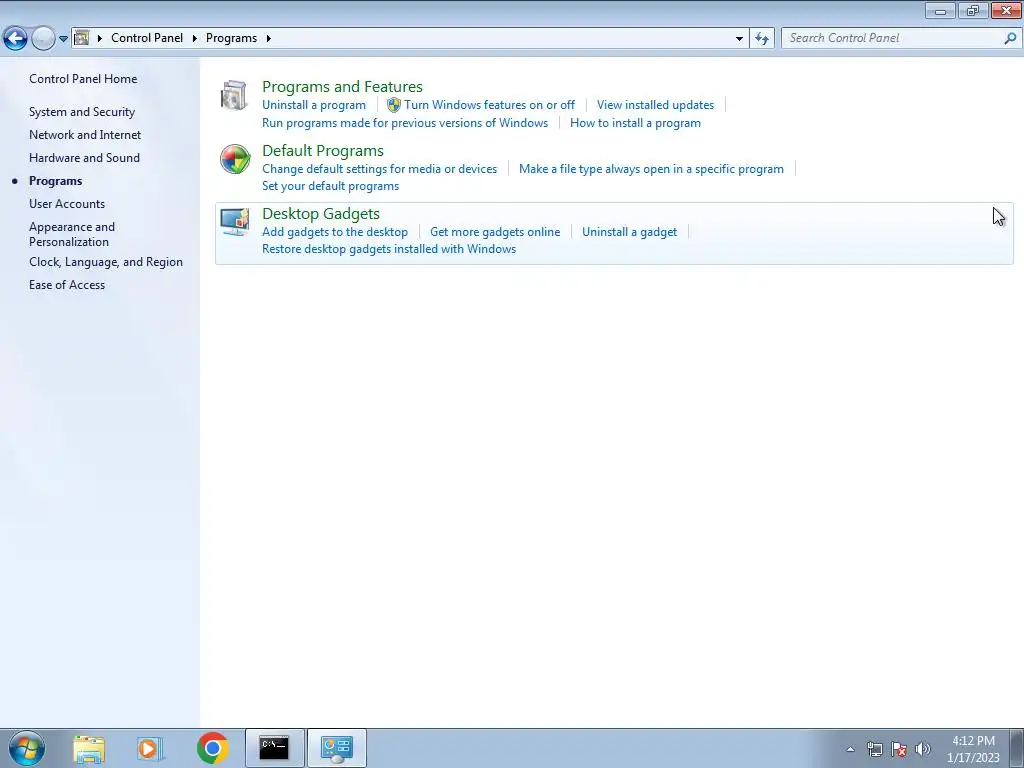Click the Forward navigation arrow button
Image resolution: width=1024 pixels, height=768 pixels.
[43, 39]
